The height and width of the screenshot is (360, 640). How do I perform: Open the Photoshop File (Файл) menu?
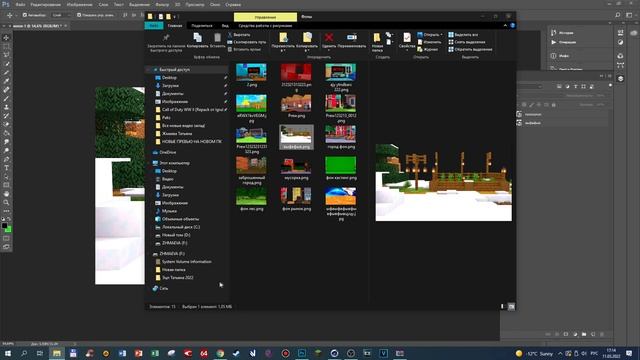(x=20, y=4)
